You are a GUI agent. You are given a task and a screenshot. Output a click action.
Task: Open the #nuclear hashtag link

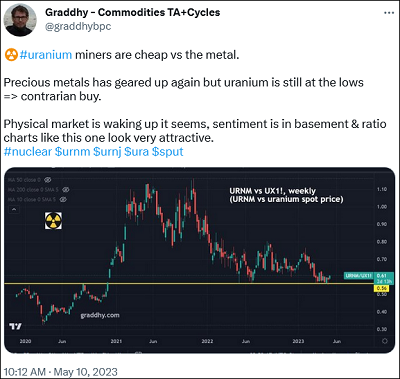click(28, 151)
